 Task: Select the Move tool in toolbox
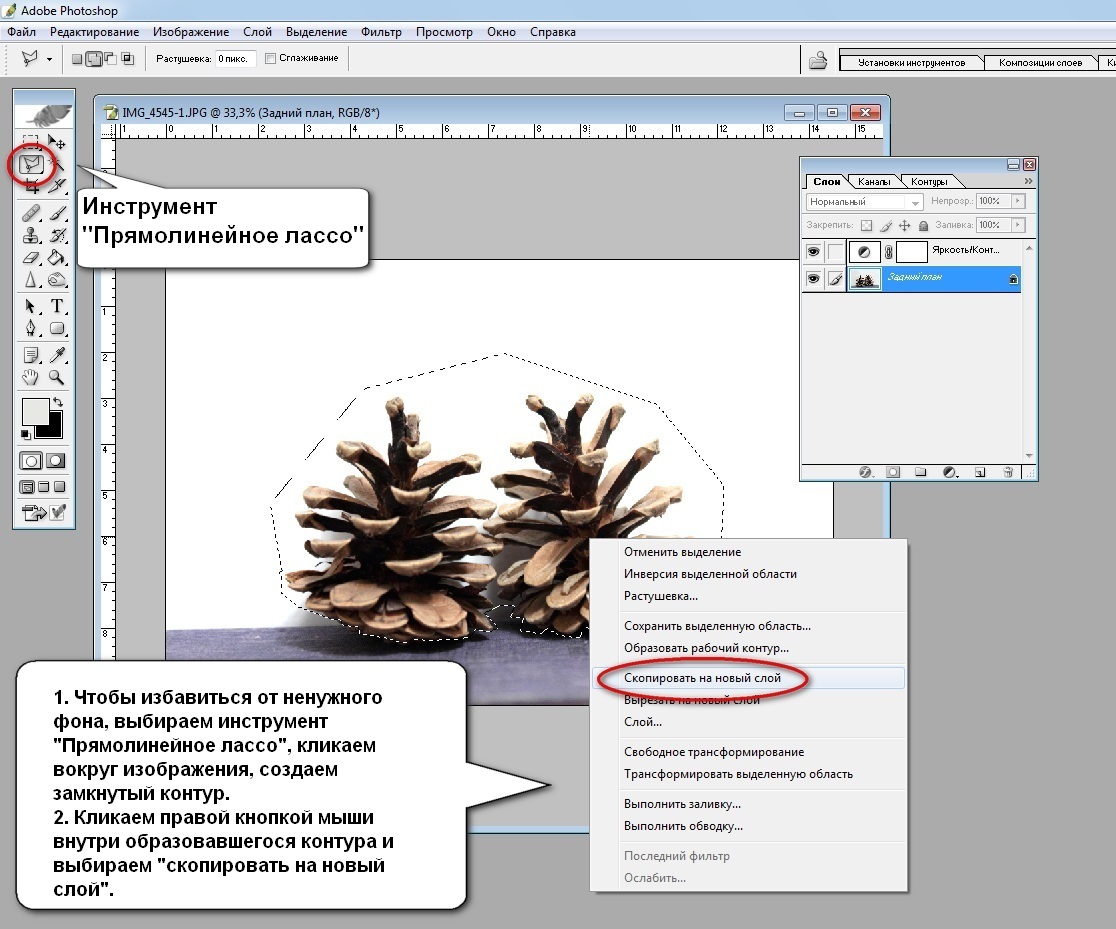57,141
